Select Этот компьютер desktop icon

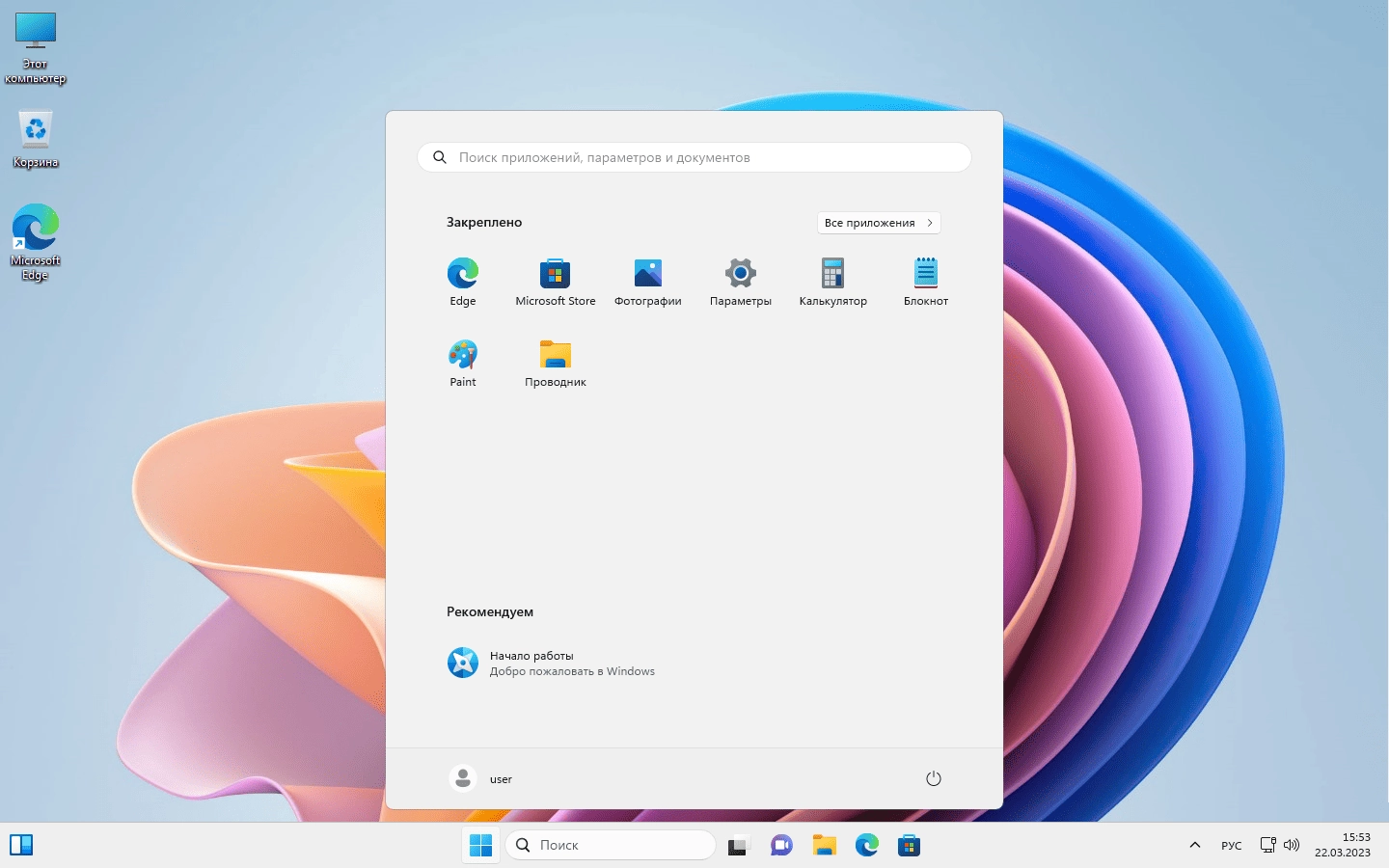click(36, 48)
